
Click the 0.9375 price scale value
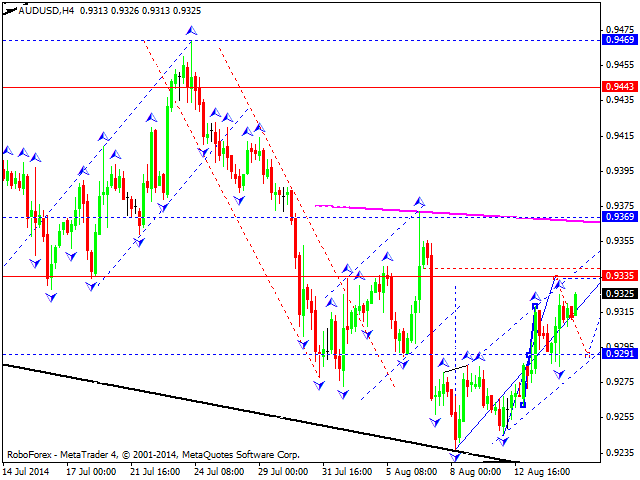coord(620,206)
